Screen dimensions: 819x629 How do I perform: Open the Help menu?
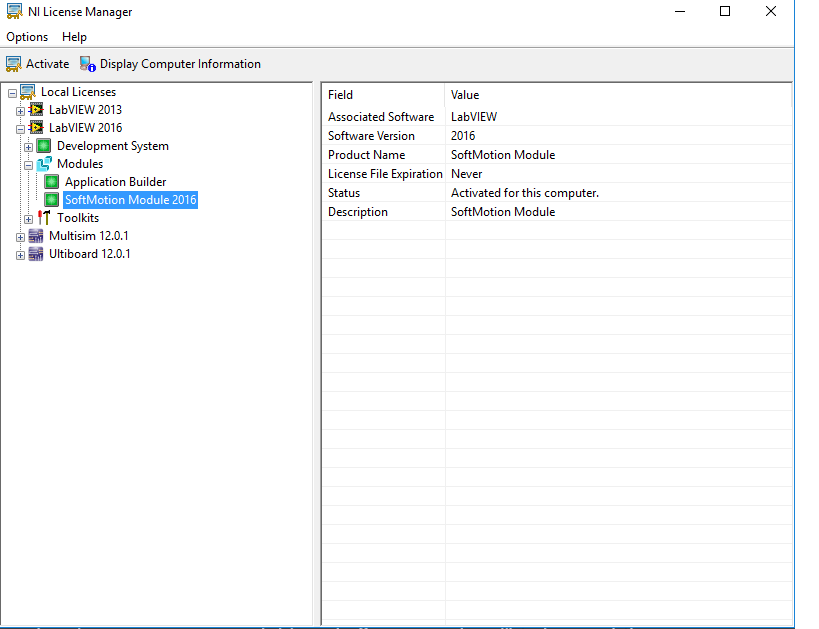(x=74, y=37)
